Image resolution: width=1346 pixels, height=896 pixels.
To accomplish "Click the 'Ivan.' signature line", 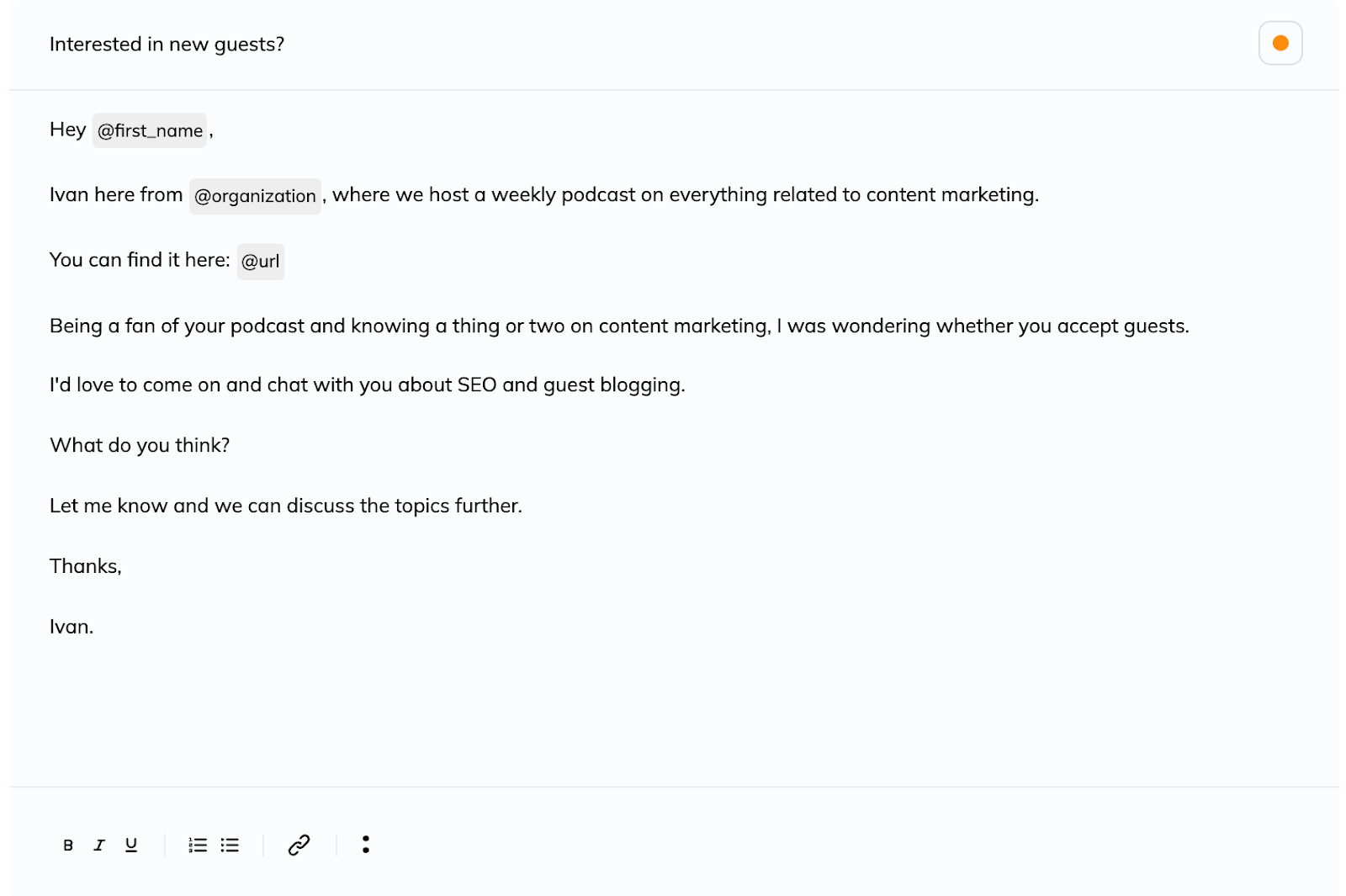I will (x=72, y=627).
